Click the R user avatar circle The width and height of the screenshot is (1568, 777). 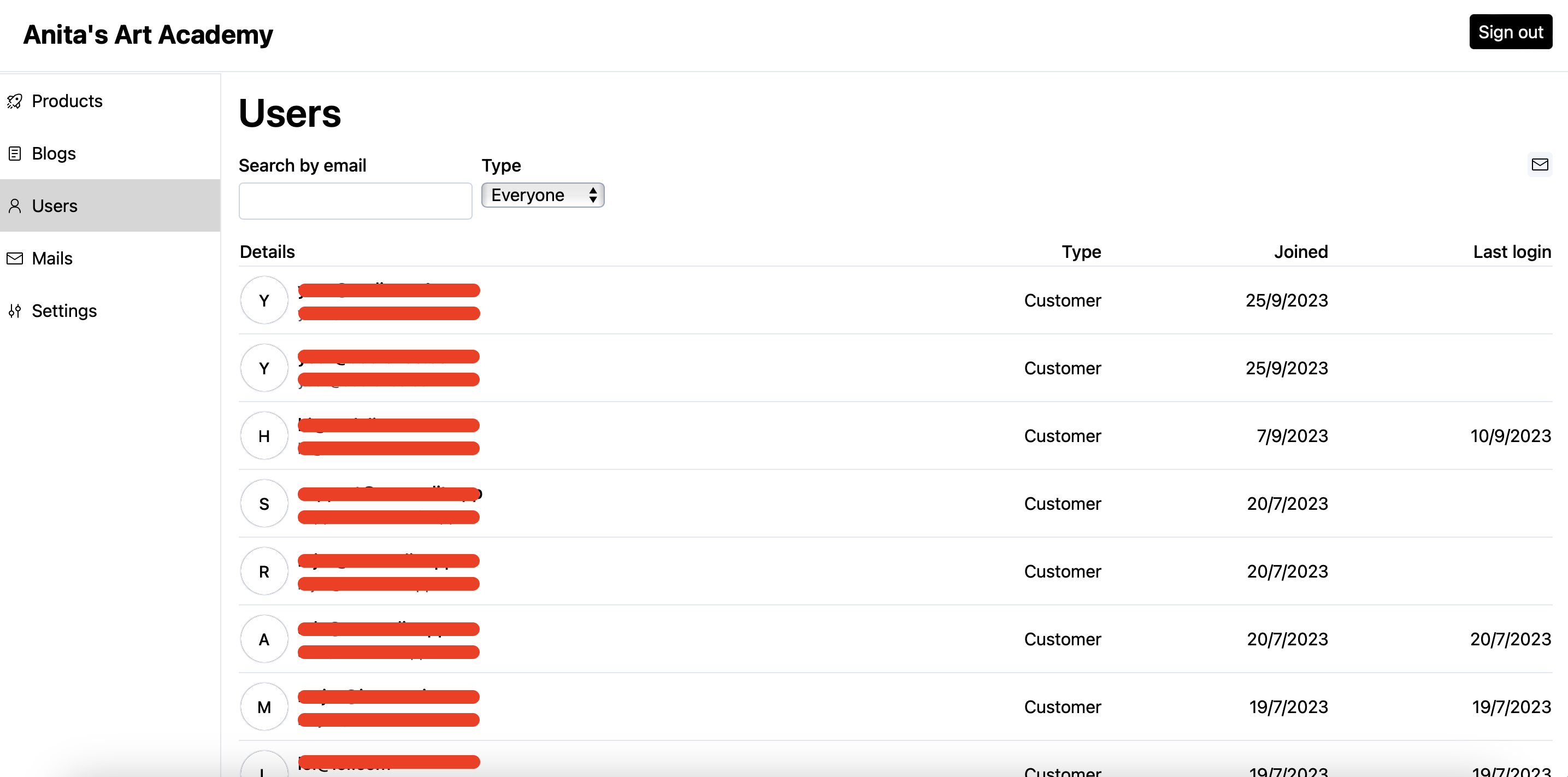[263, 571]
